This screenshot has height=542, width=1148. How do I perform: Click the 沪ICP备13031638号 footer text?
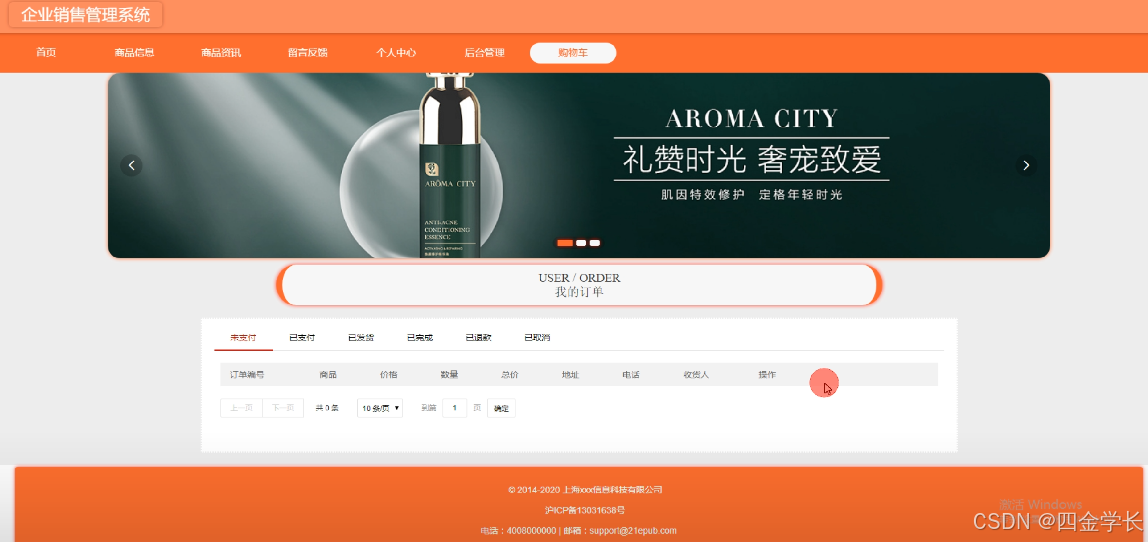tap(585, 510)
